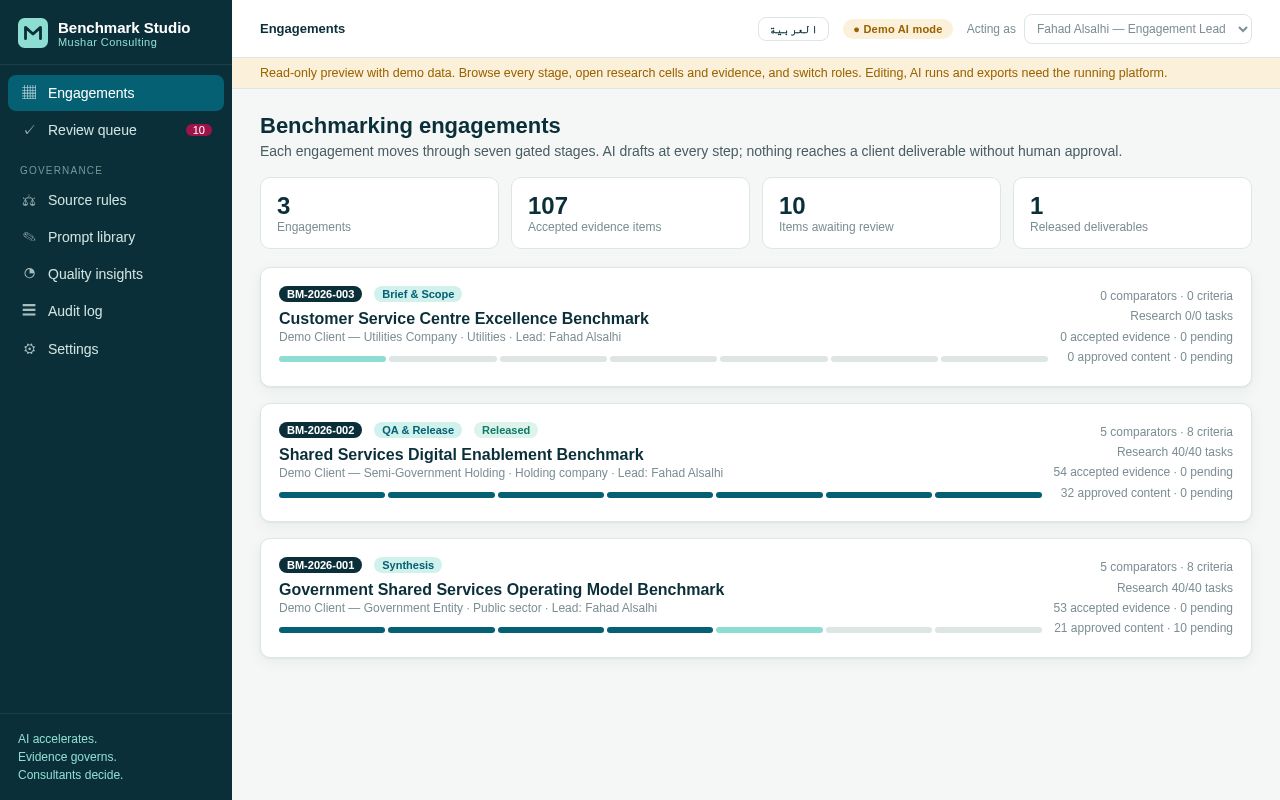
Task: Click the 1 Released deliverables card
Action: pyautogui.click(x=1132, y=213)
